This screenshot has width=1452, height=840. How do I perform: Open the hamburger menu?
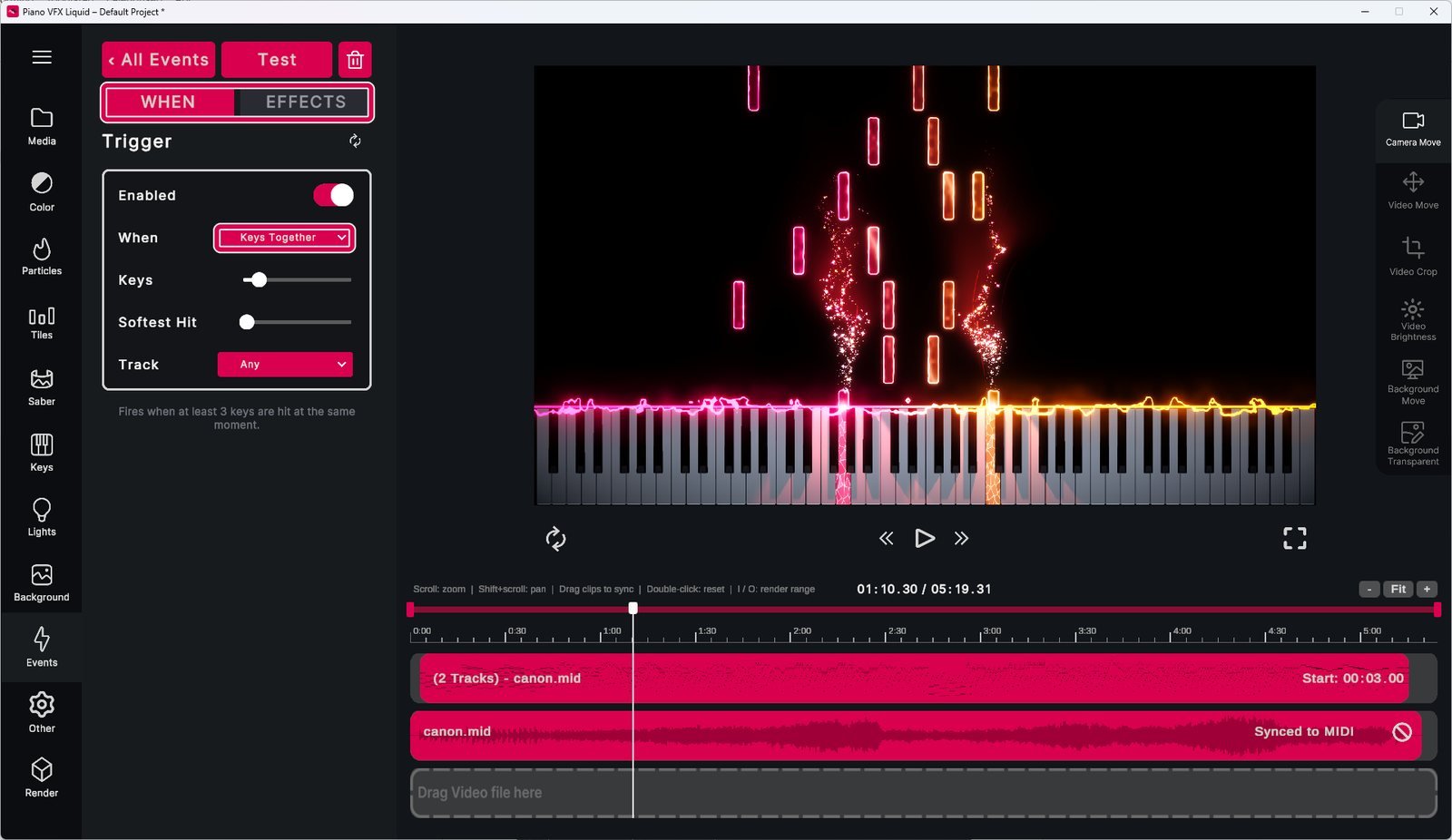point(42,57)
